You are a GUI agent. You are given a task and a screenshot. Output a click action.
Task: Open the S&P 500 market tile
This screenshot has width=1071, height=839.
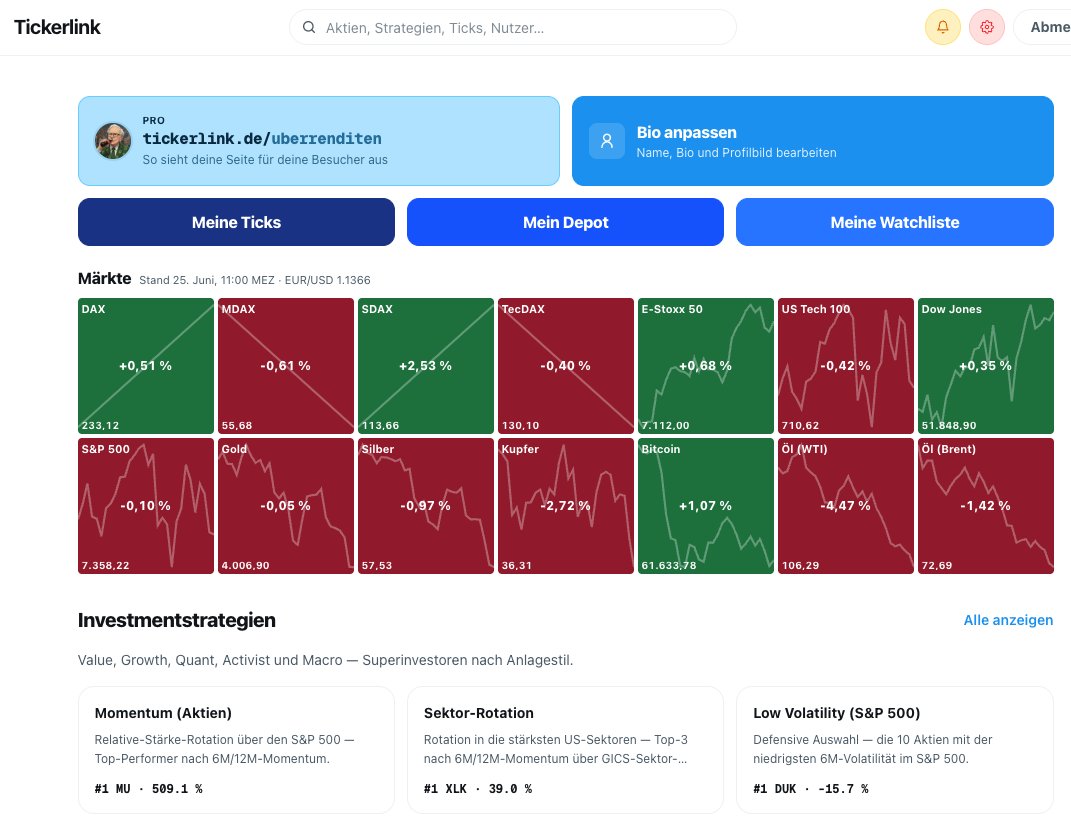click(145, 506)
